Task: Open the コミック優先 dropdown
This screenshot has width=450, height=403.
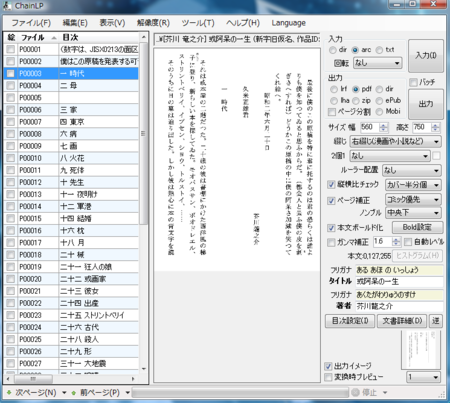Action: pos(413,199)
